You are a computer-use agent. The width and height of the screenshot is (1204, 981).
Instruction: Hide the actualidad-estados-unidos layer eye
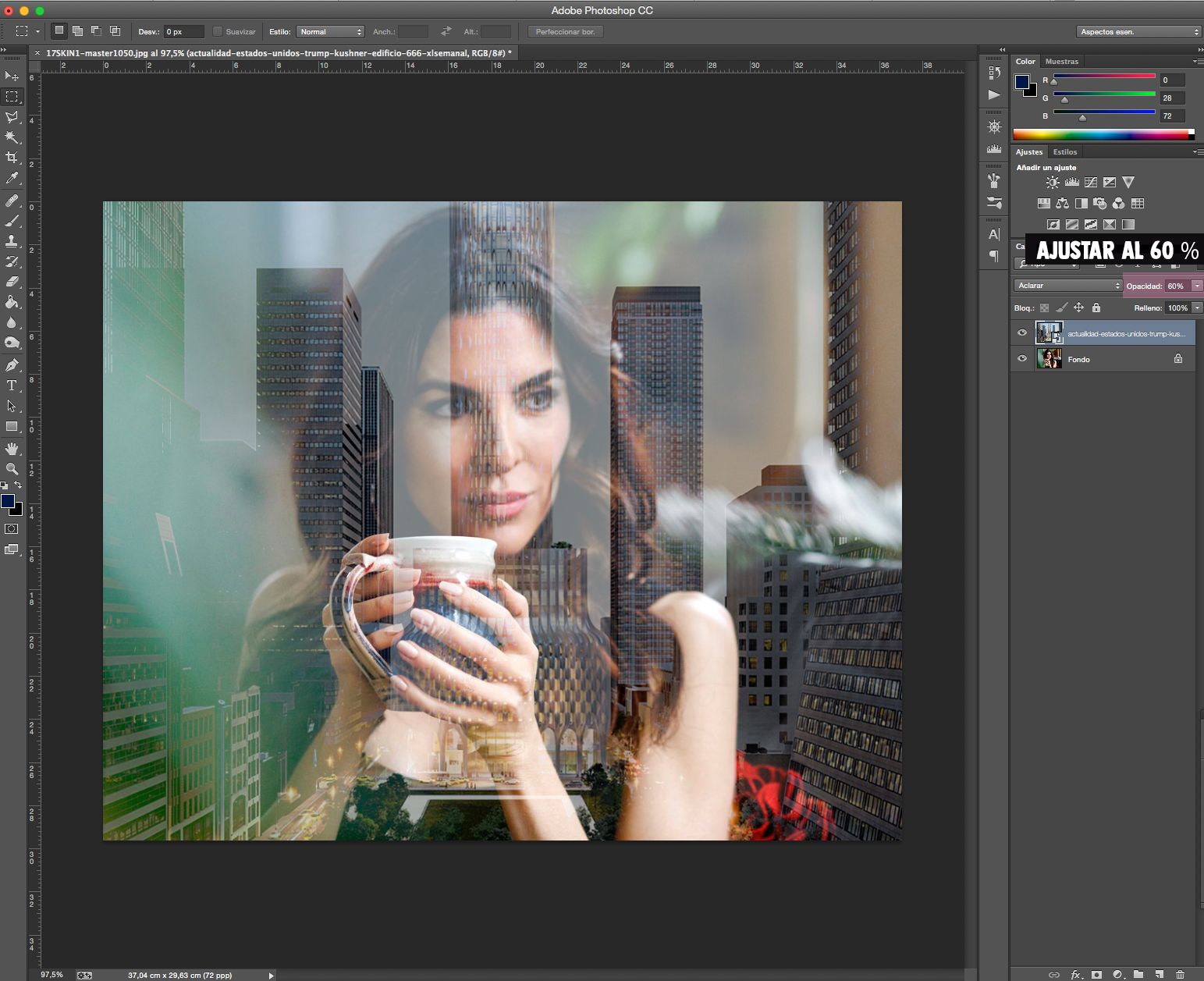(x=1022, y=333)
